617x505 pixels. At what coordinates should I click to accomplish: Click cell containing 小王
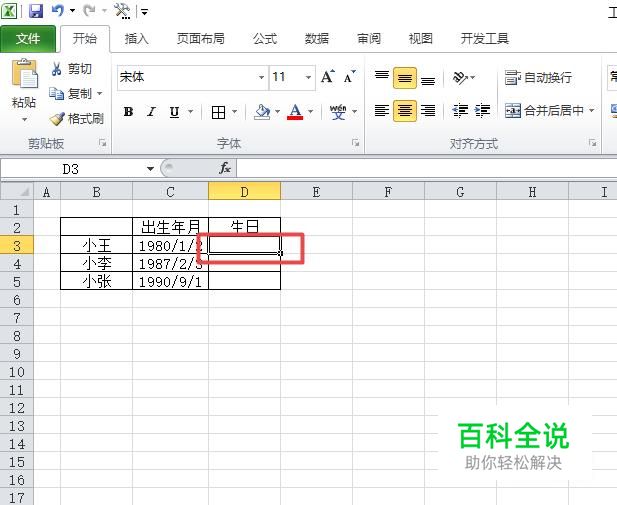(96, 246)
